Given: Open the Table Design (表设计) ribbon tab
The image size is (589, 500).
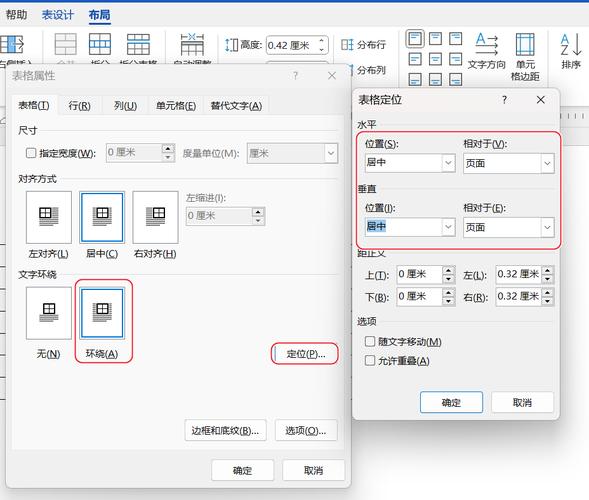Looking at the screenshot, I should click(58, 15).
